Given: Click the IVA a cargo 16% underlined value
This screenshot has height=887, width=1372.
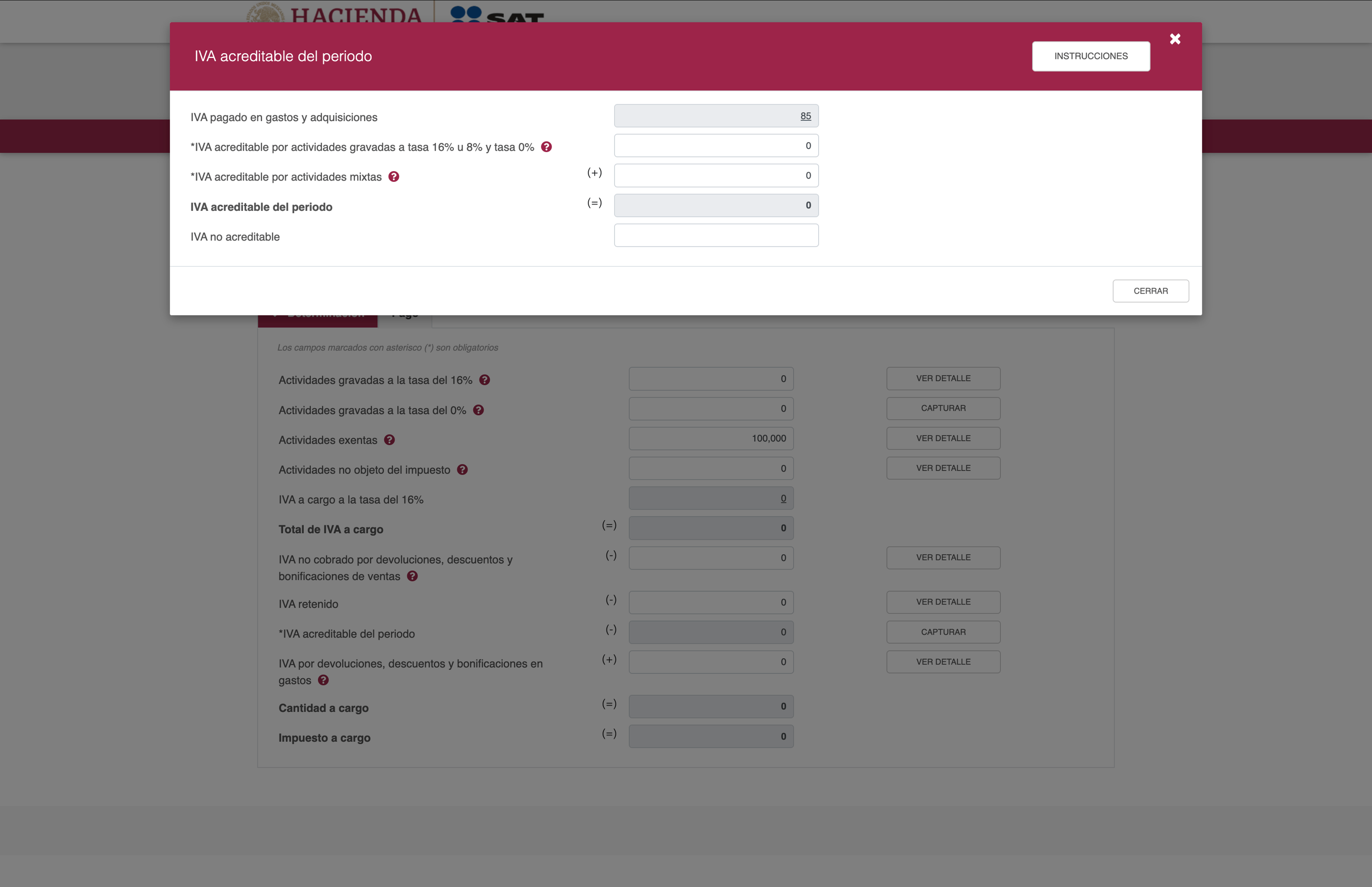Looking at the screenshot, I should pyautogui.click(x=782, y=499).
